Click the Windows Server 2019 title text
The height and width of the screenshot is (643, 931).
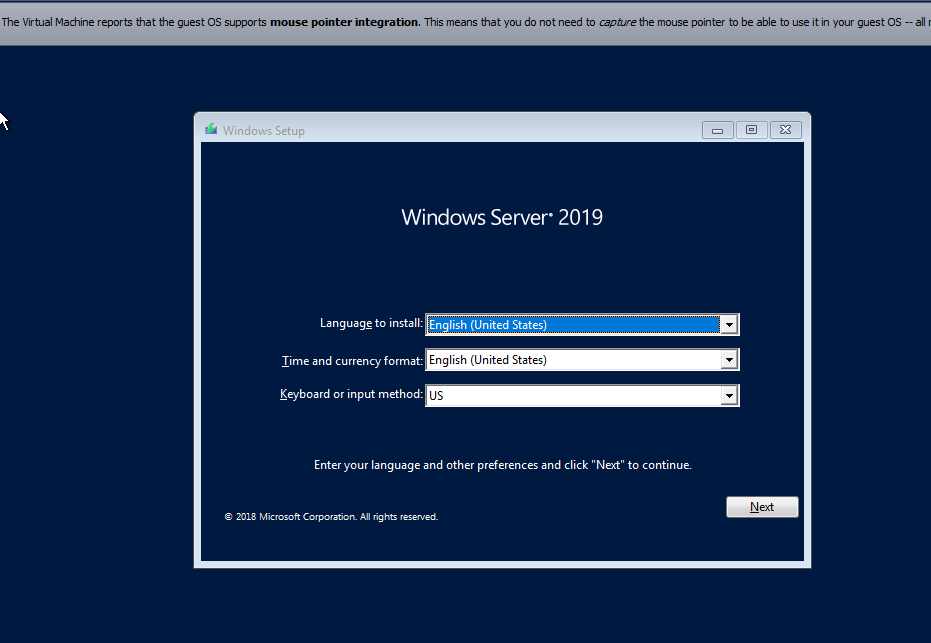(502, 217)
